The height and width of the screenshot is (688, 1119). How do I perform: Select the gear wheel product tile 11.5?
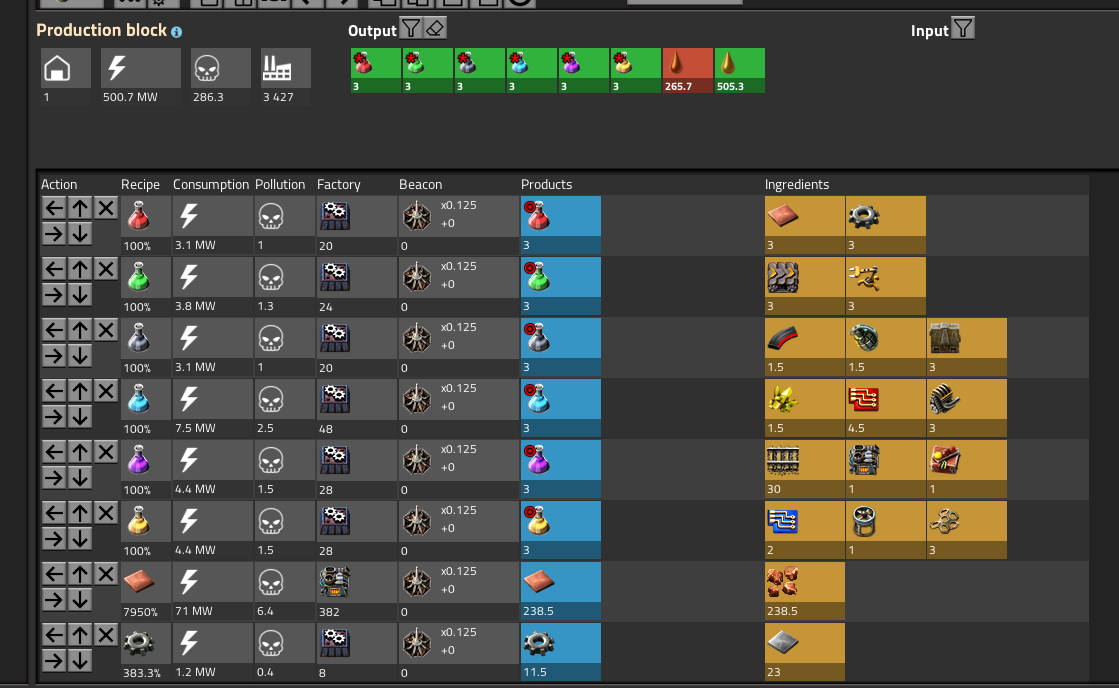tap(560, 652)
